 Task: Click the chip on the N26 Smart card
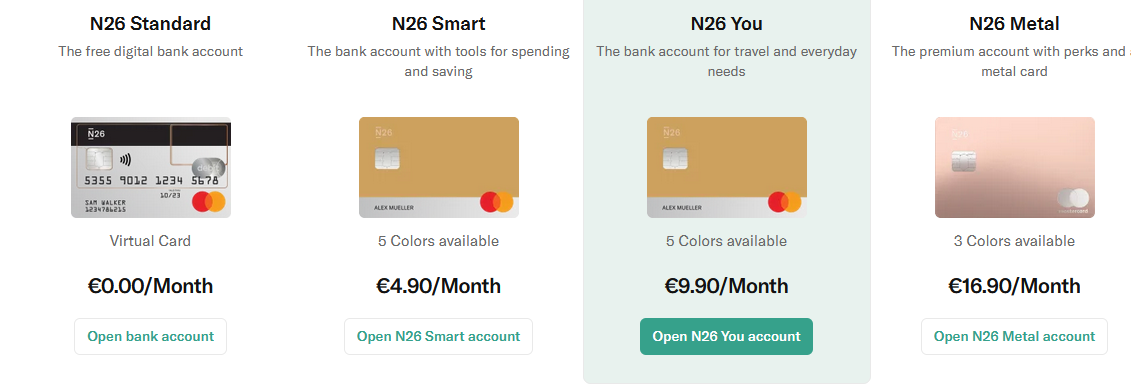pyautogui.click(x=387, y=159)
